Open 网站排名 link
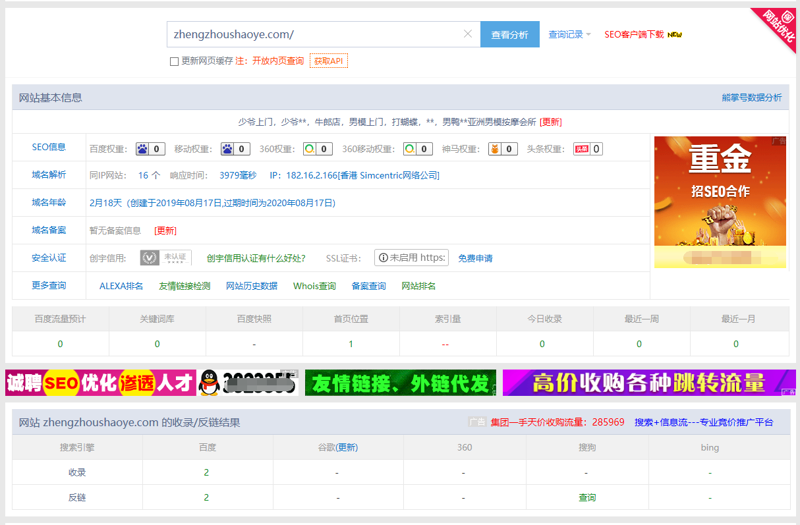The image size is (800, 525). (418, 286)
